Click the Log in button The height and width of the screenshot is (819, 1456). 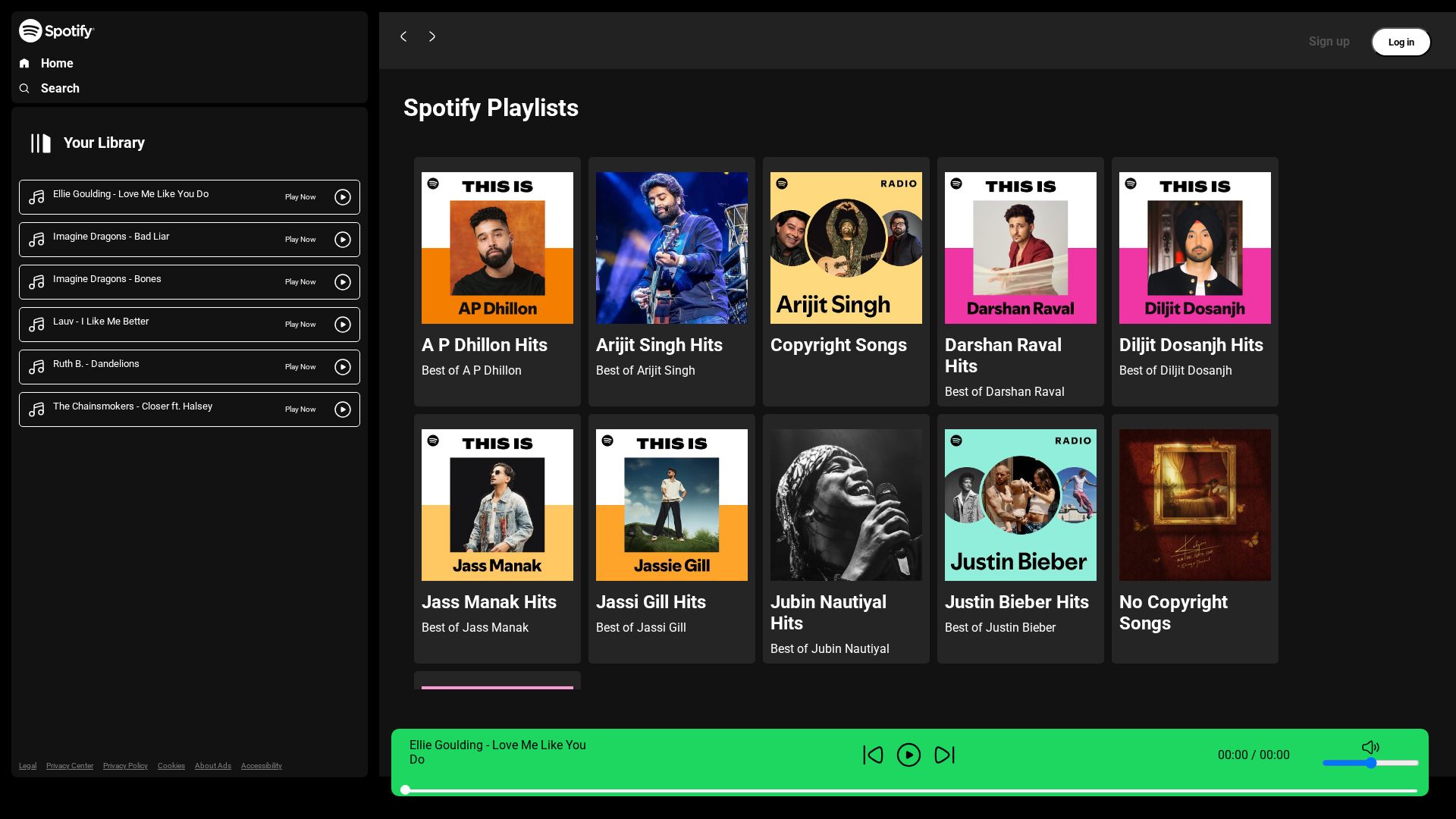tap(1401, 42)
